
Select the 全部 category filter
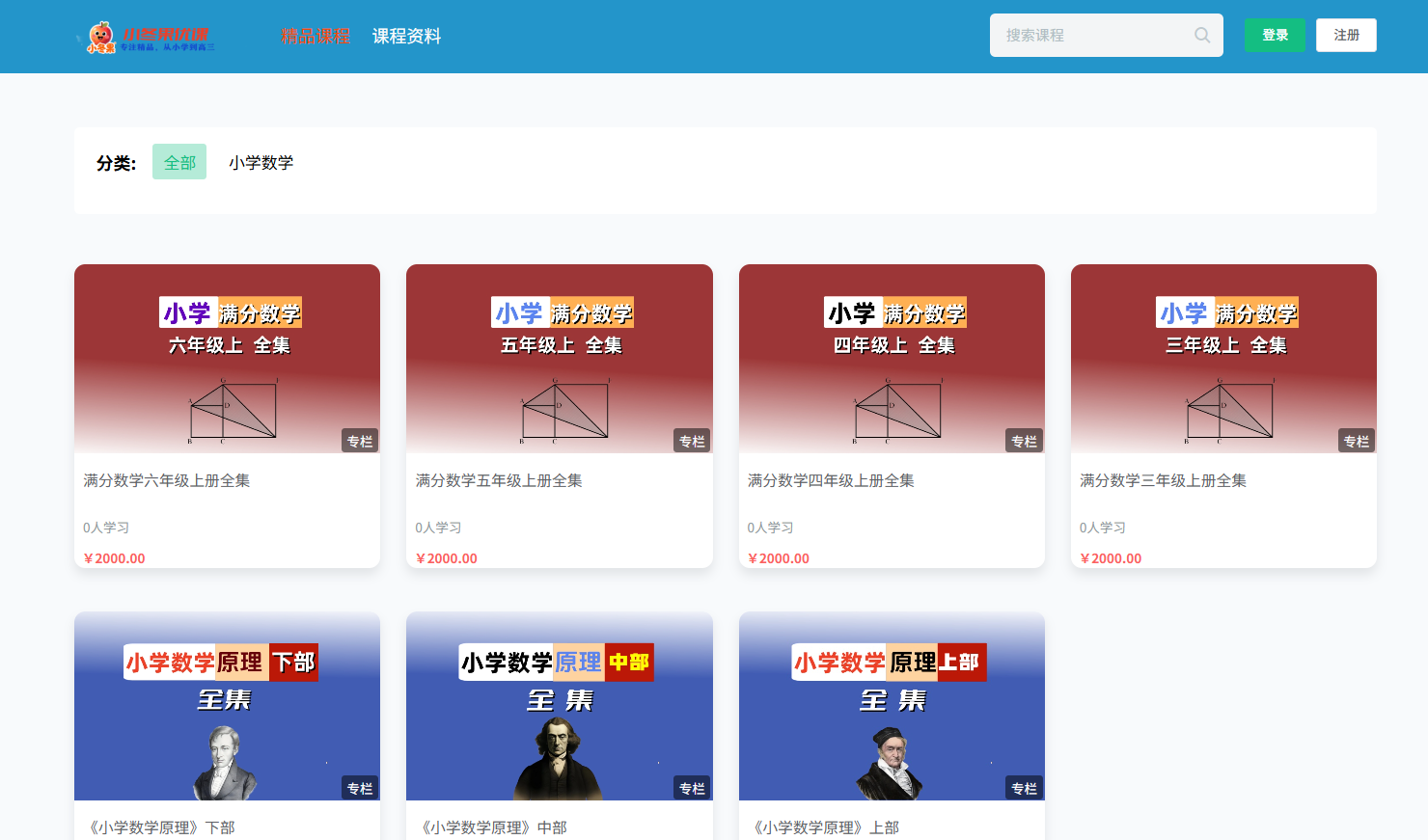179,163
